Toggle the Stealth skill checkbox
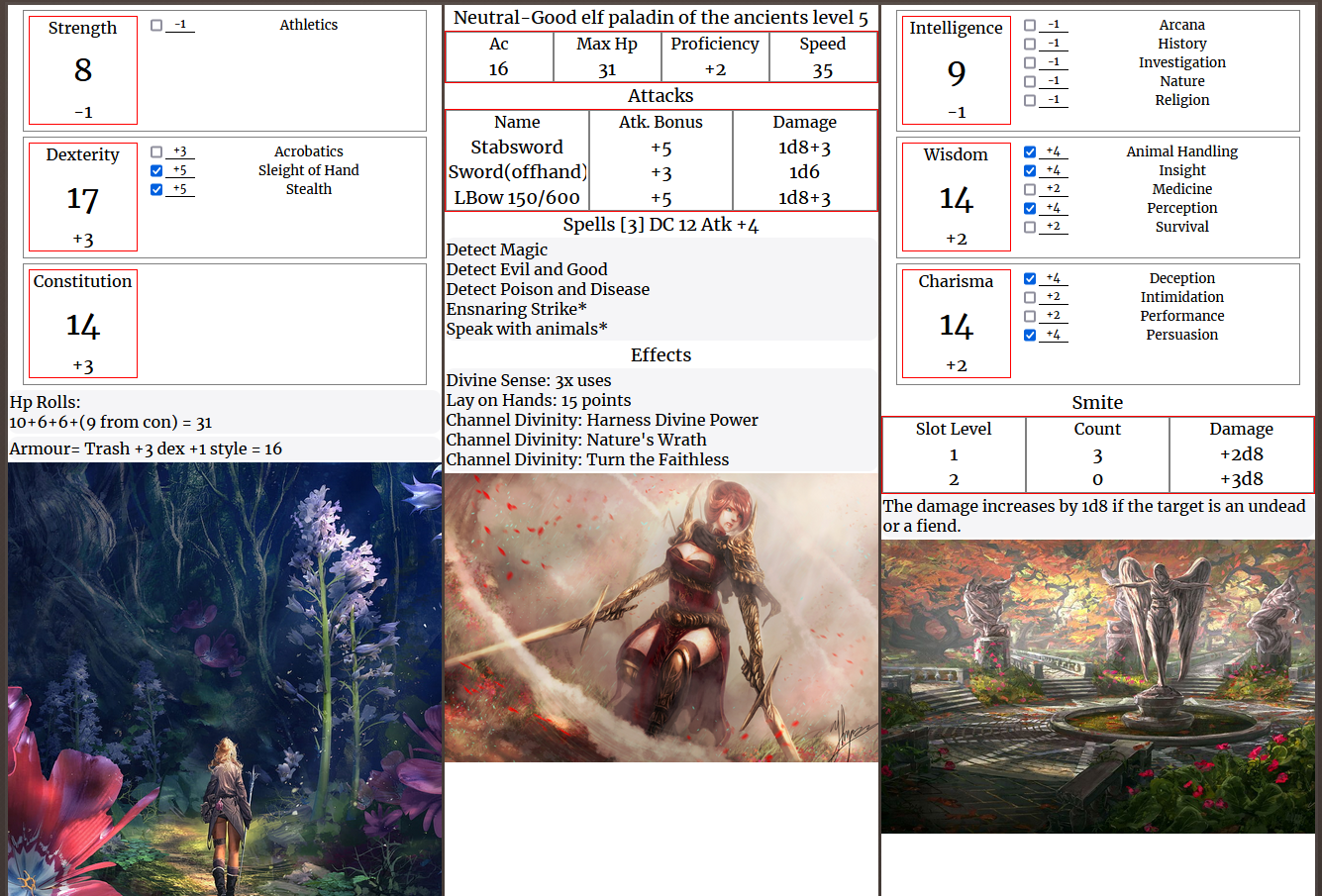The height and width of the screenshot is (896, 1322). click(156, 189)
